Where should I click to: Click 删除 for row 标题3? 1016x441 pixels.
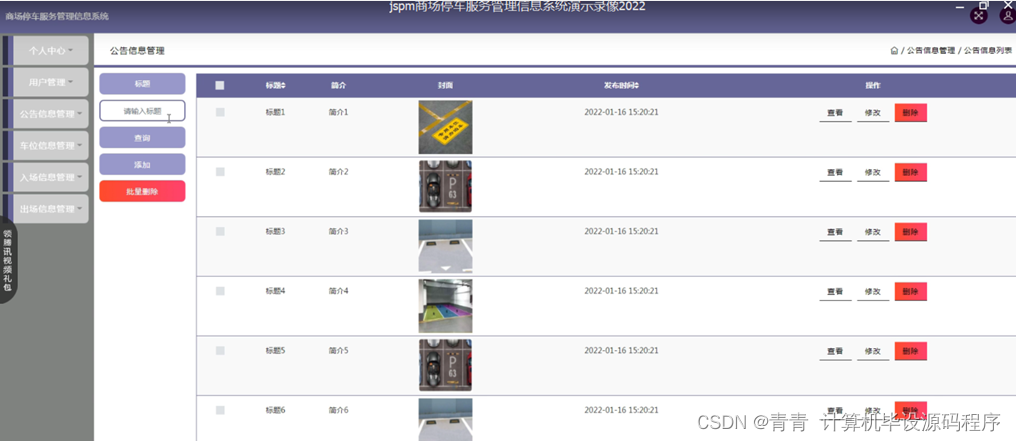pyautogui.click(x=910, y=232)
